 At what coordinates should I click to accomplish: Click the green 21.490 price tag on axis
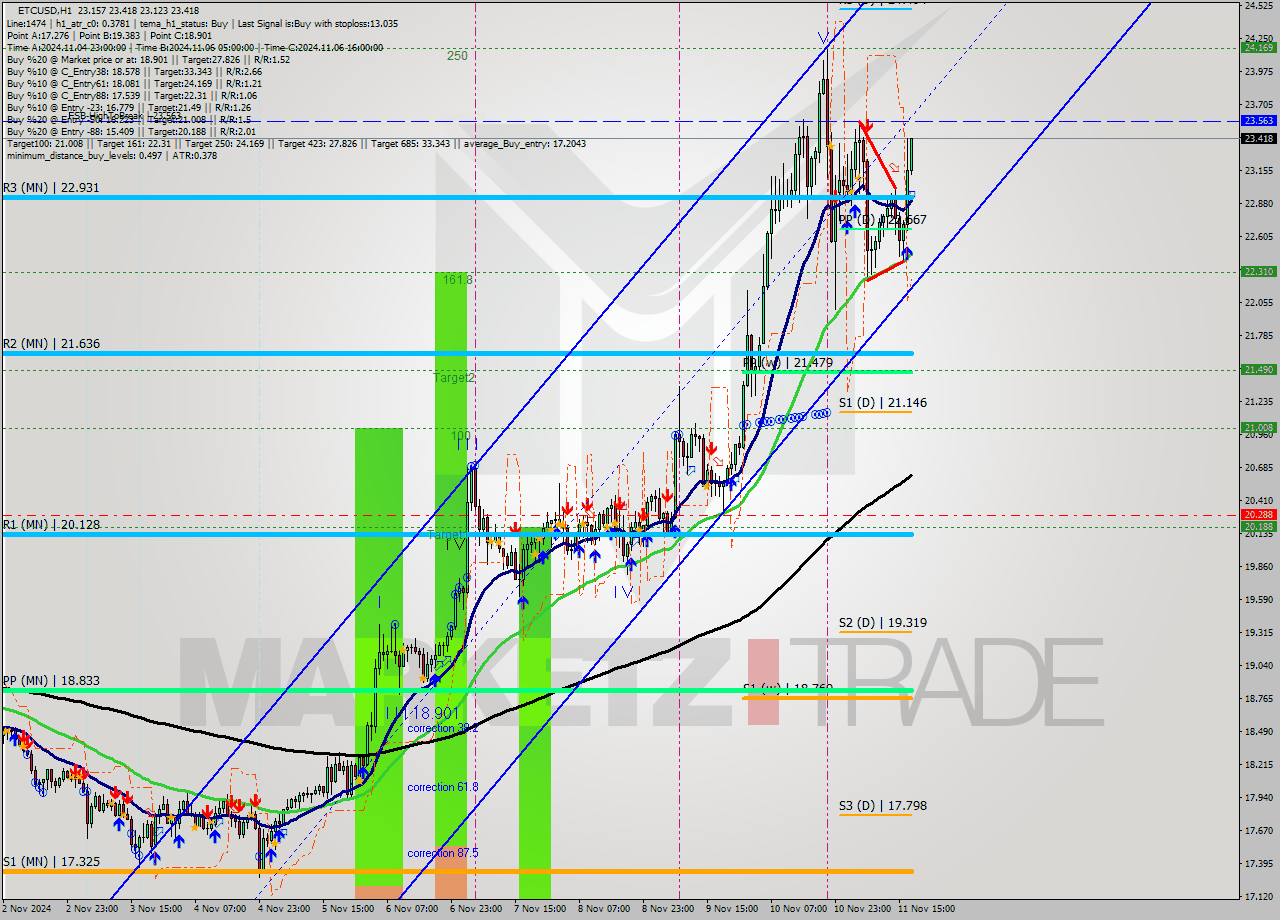pyautogui.click(x=1257, y=369)
